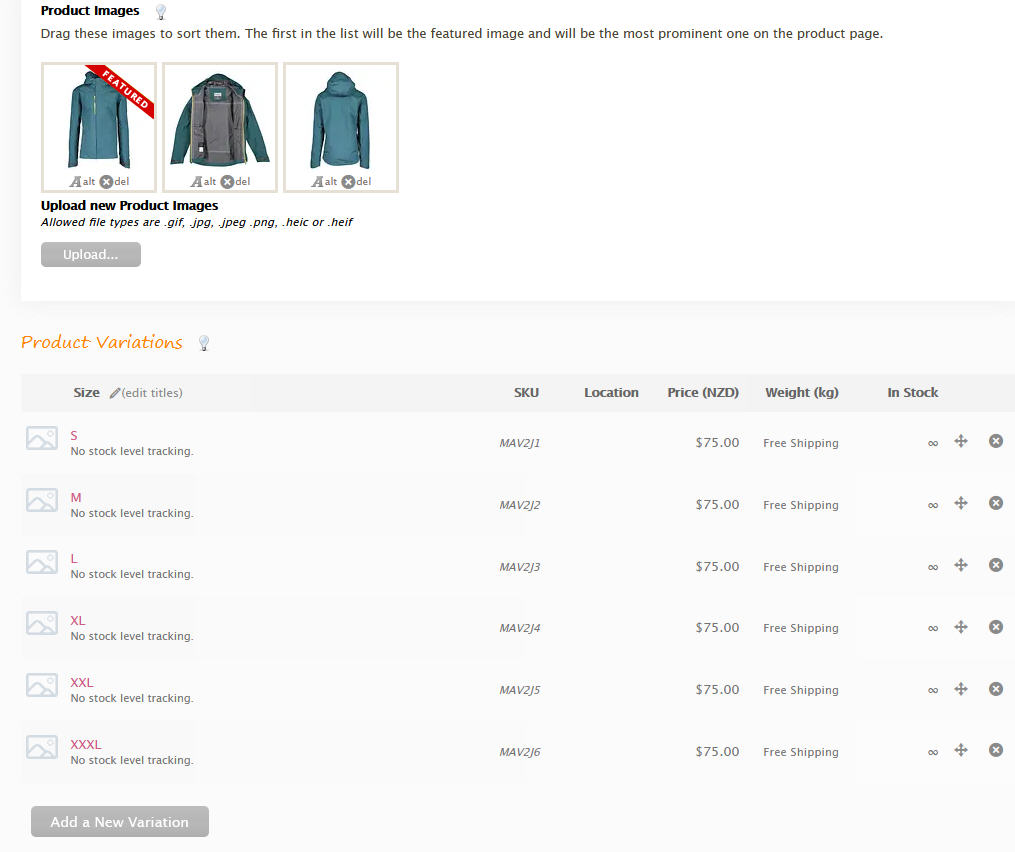Click Free Shipping in the XXXL row

click(801, 752)
